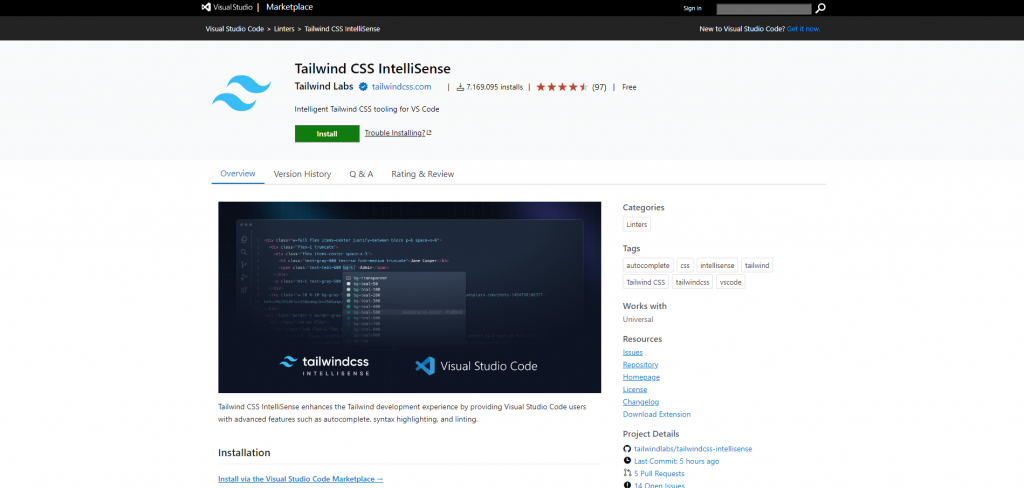The image size is (1024, 488).
Task: Select the intellisense tag
Action: (x=717, y=265)
